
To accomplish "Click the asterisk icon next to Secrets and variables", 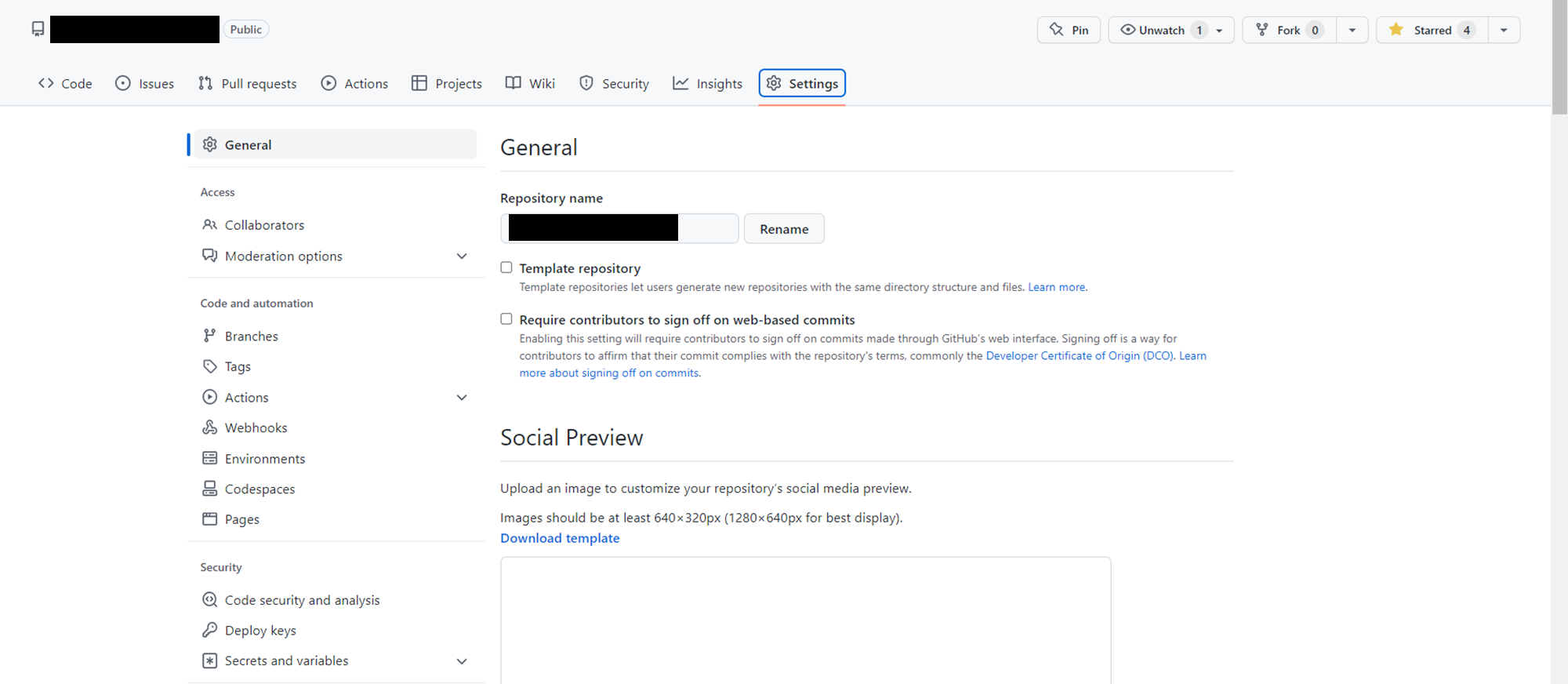I will 210,660.
